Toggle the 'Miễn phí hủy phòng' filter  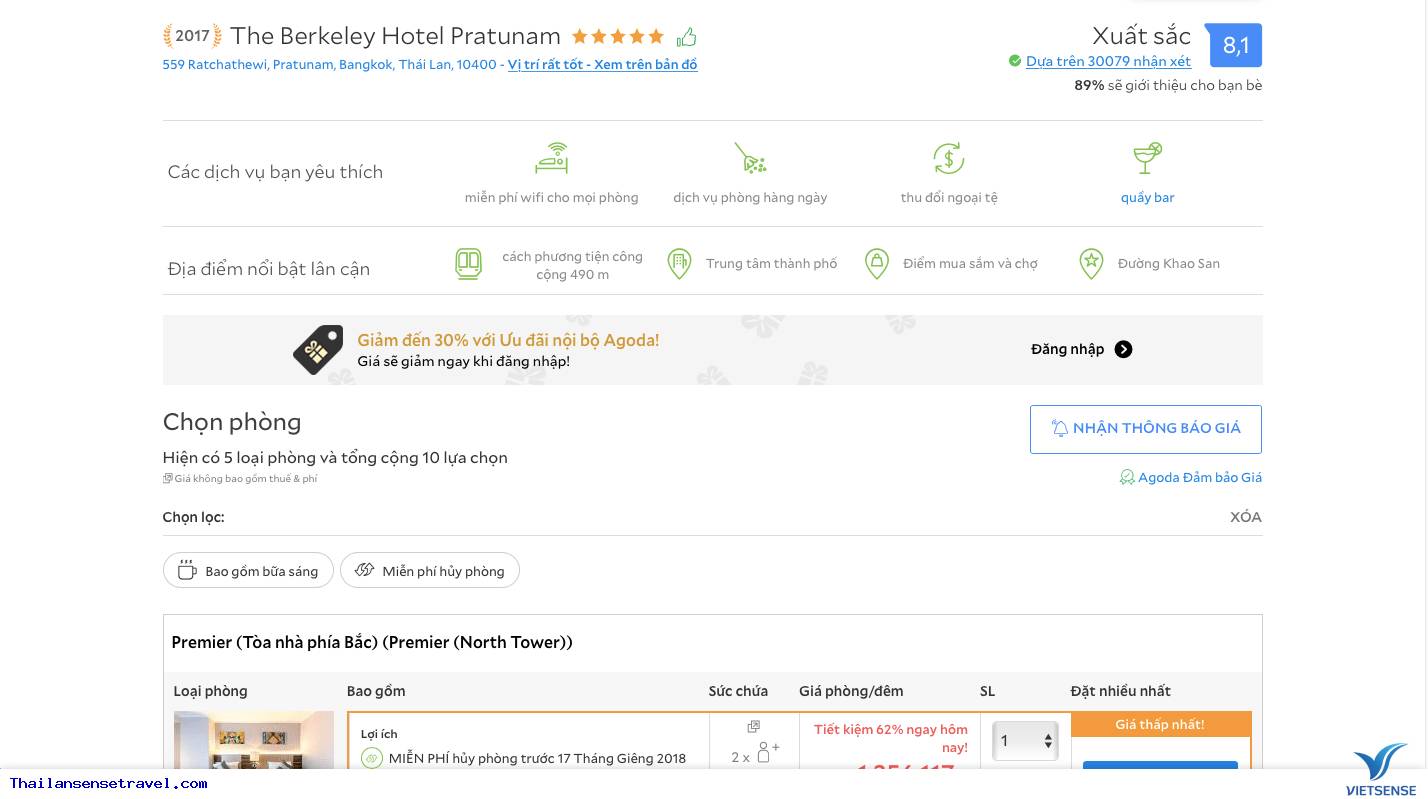click(x=430, y=571)
